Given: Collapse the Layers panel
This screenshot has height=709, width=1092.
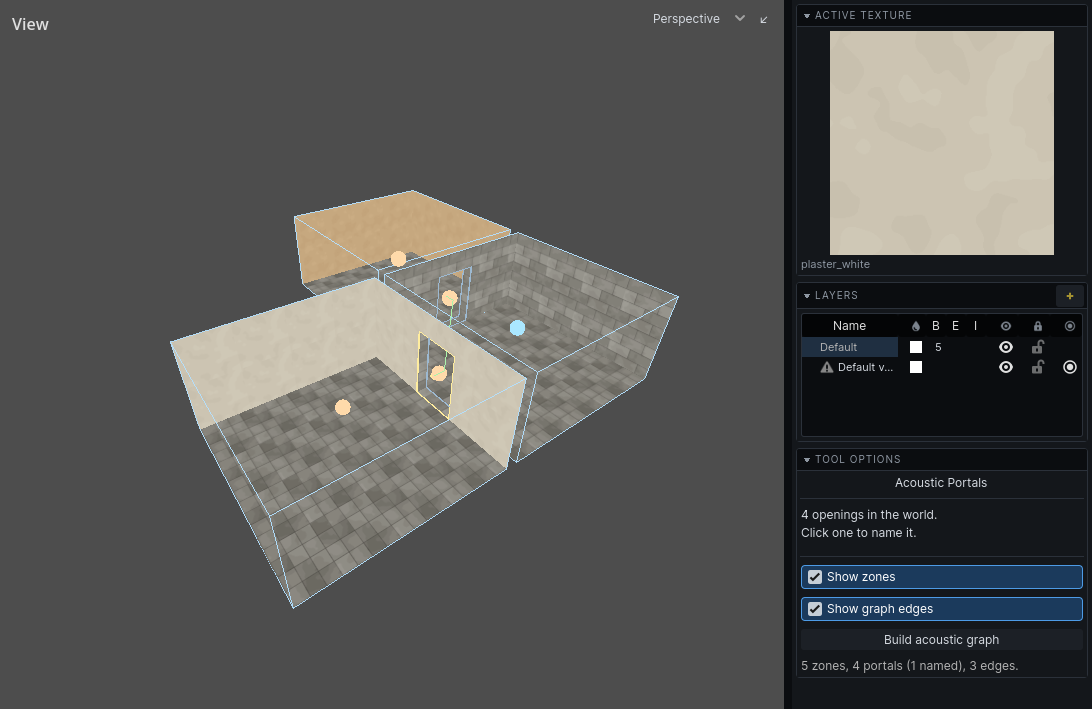Looking at the screenshot, I should coord(807,295).
